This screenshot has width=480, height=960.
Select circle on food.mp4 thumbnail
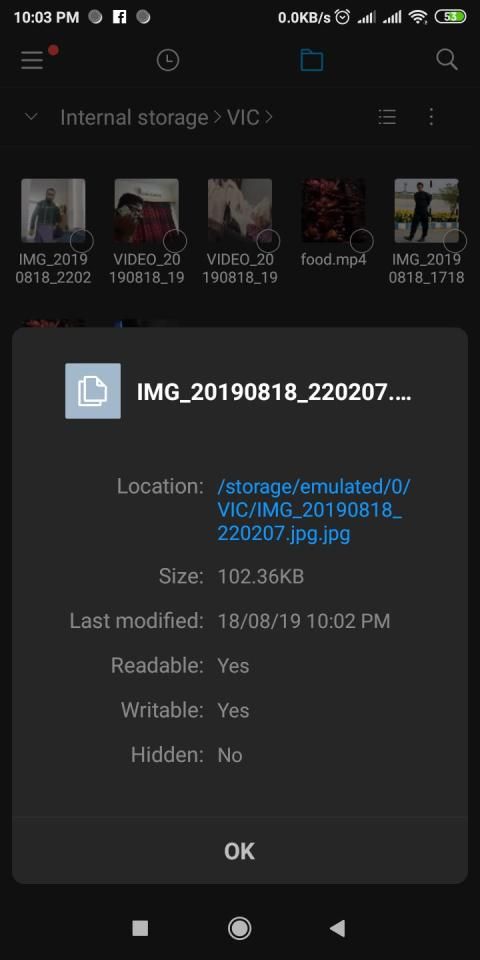tap(362, 241)
